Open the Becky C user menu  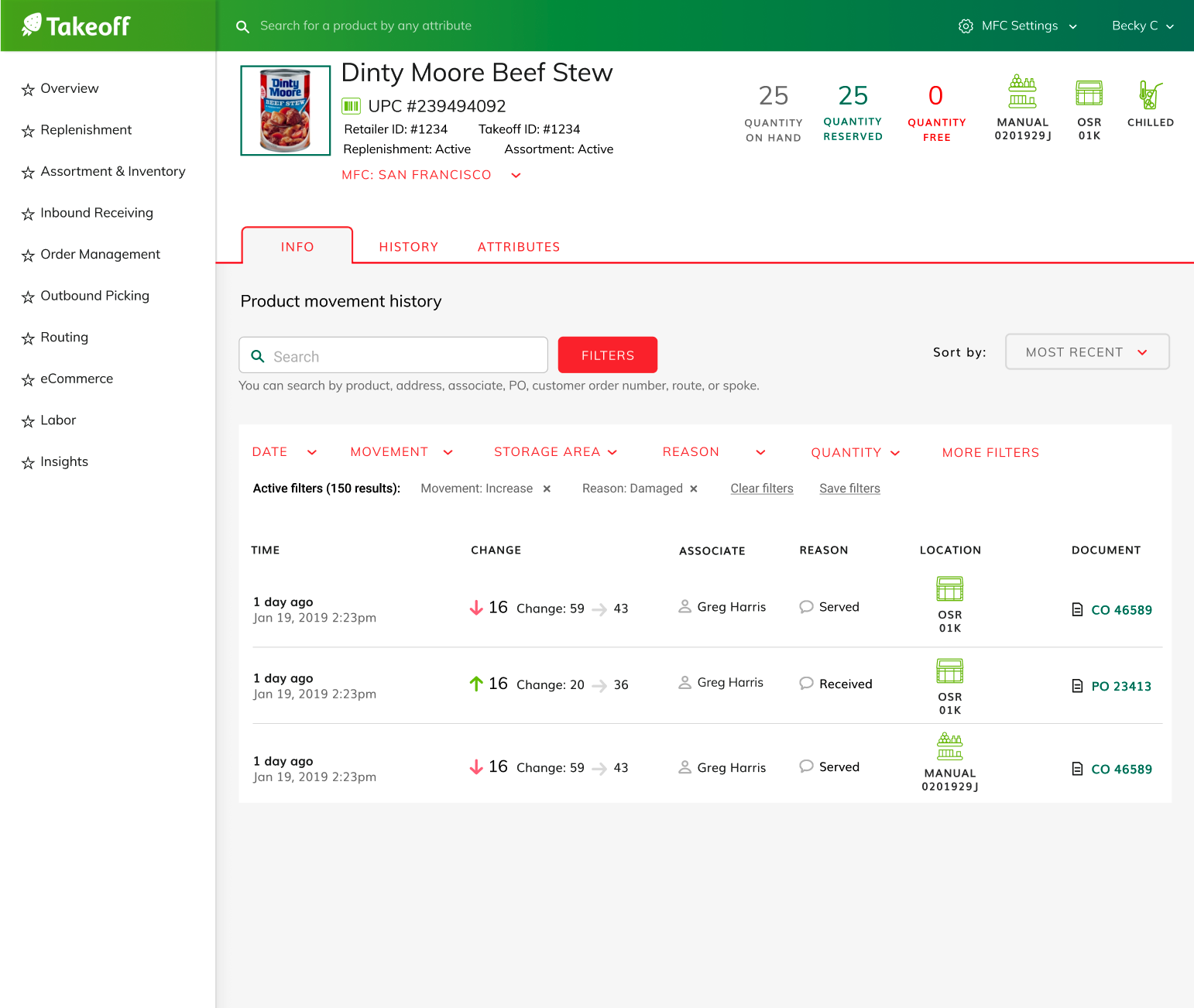pyautogui.click(x=1143, y=26)
